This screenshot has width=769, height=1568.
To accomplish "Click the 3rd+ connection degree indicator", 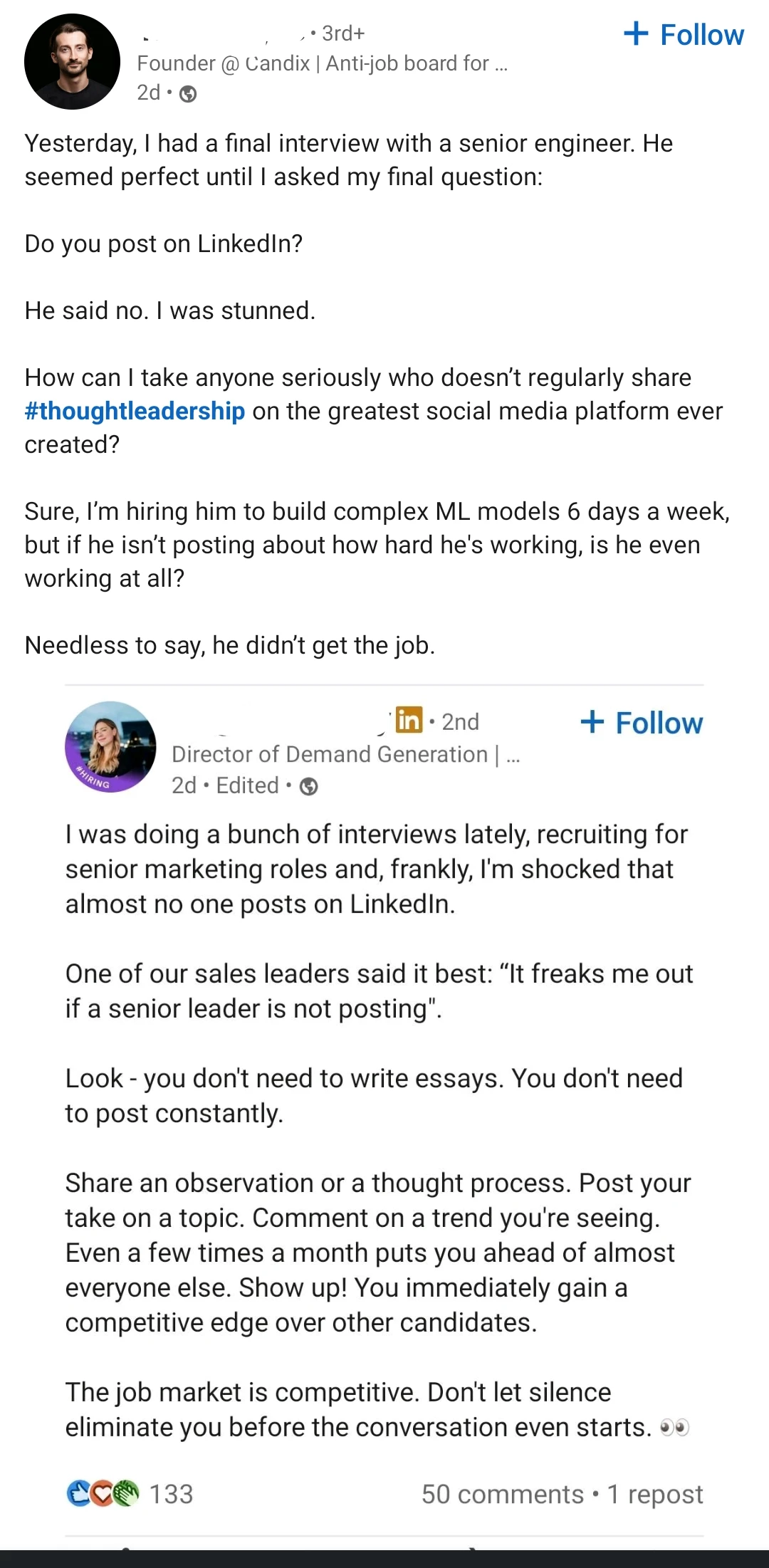I will pos(342,33).
